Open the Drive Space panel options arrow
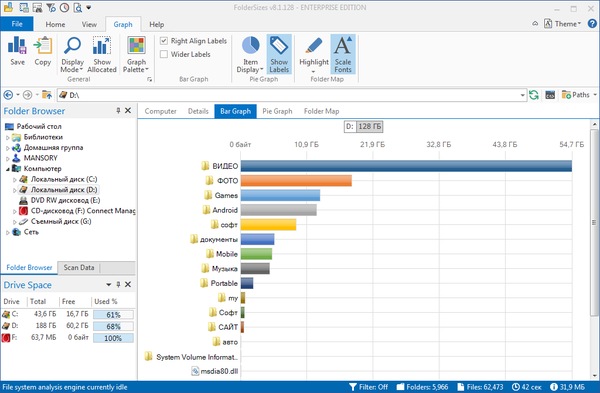This screenshot has width=600, height=393. point(108,285)
